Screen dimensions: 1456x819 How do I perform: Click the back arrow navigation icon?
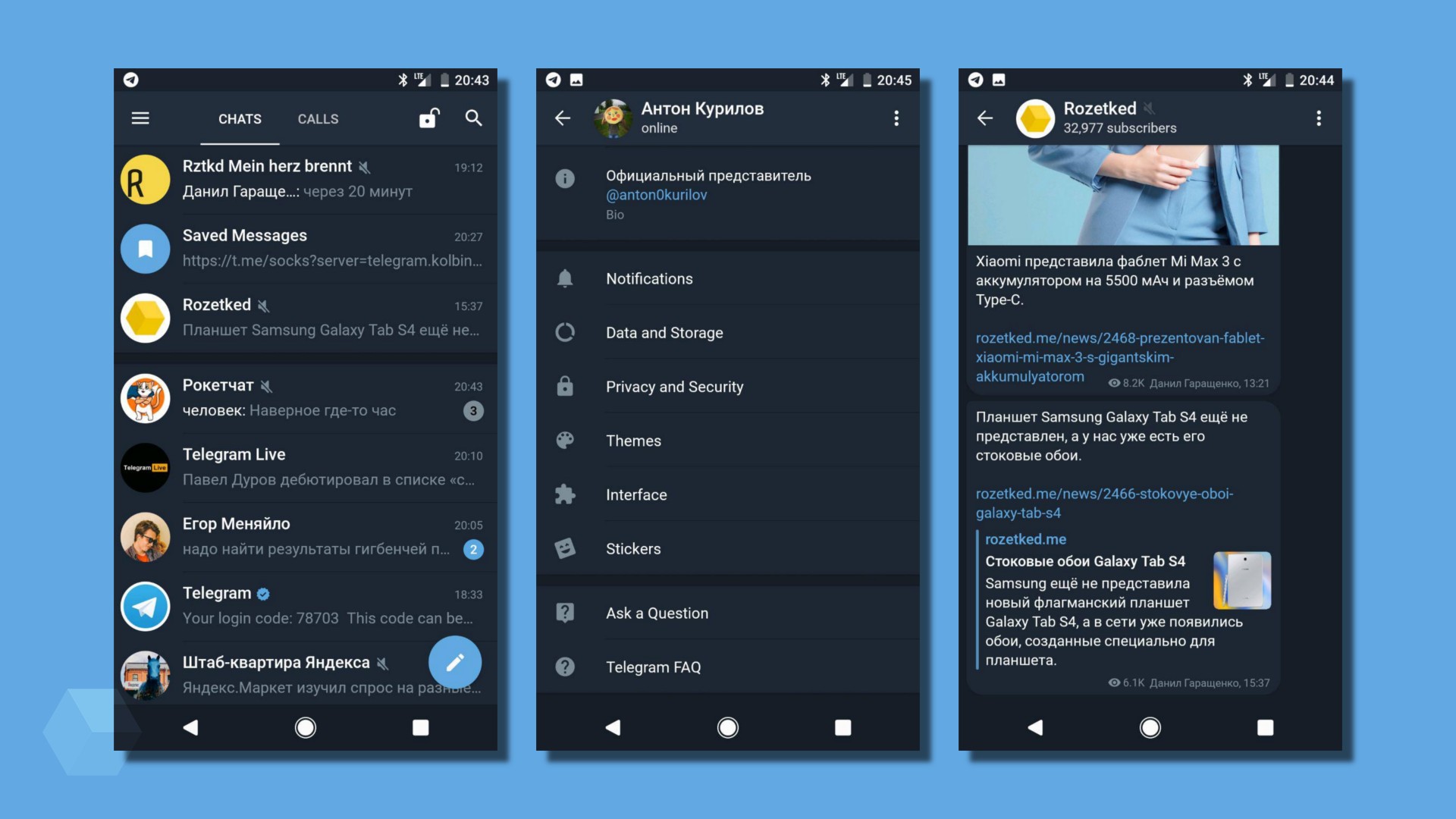point(562,117)
